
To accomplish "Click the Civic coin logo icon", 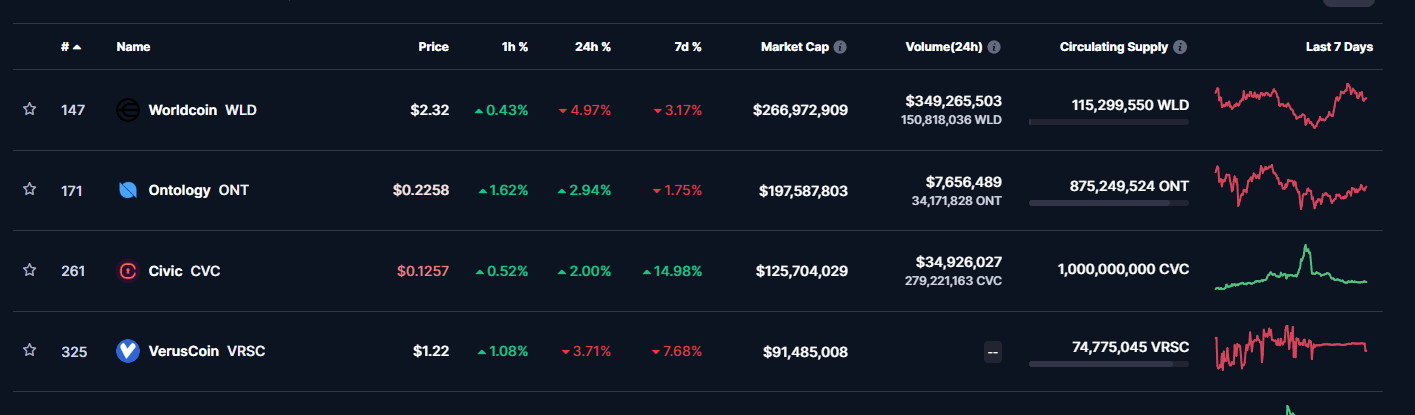I will coord(128,270).
